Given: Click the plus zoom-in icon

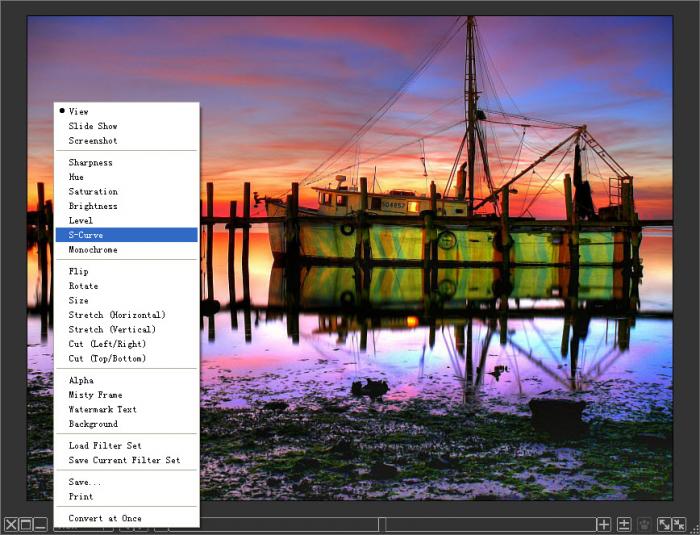Looking at the screenshot, I should point(603,524).
